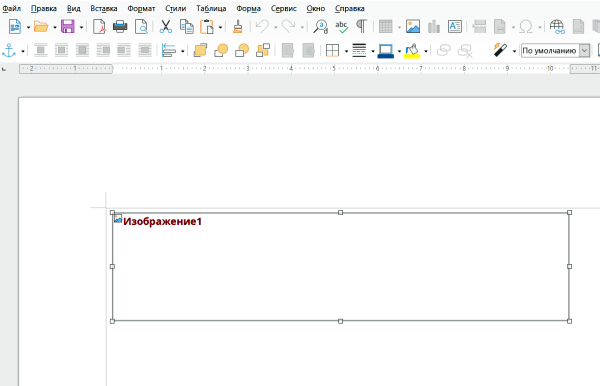Enable Wrap Before (left)
Image resolution: width=600 pixels, height=386 pixels.
tap(103, 50)
